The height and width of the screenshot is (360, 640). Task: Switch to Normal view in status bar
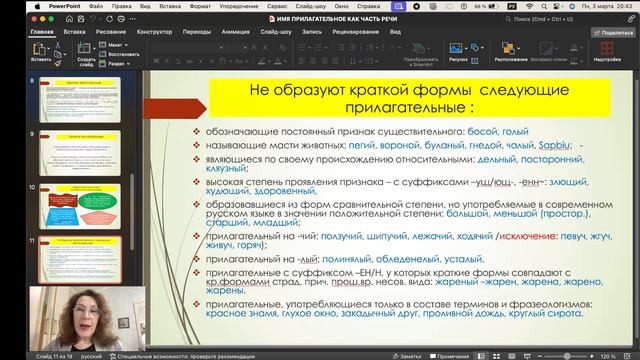point(481,356)
